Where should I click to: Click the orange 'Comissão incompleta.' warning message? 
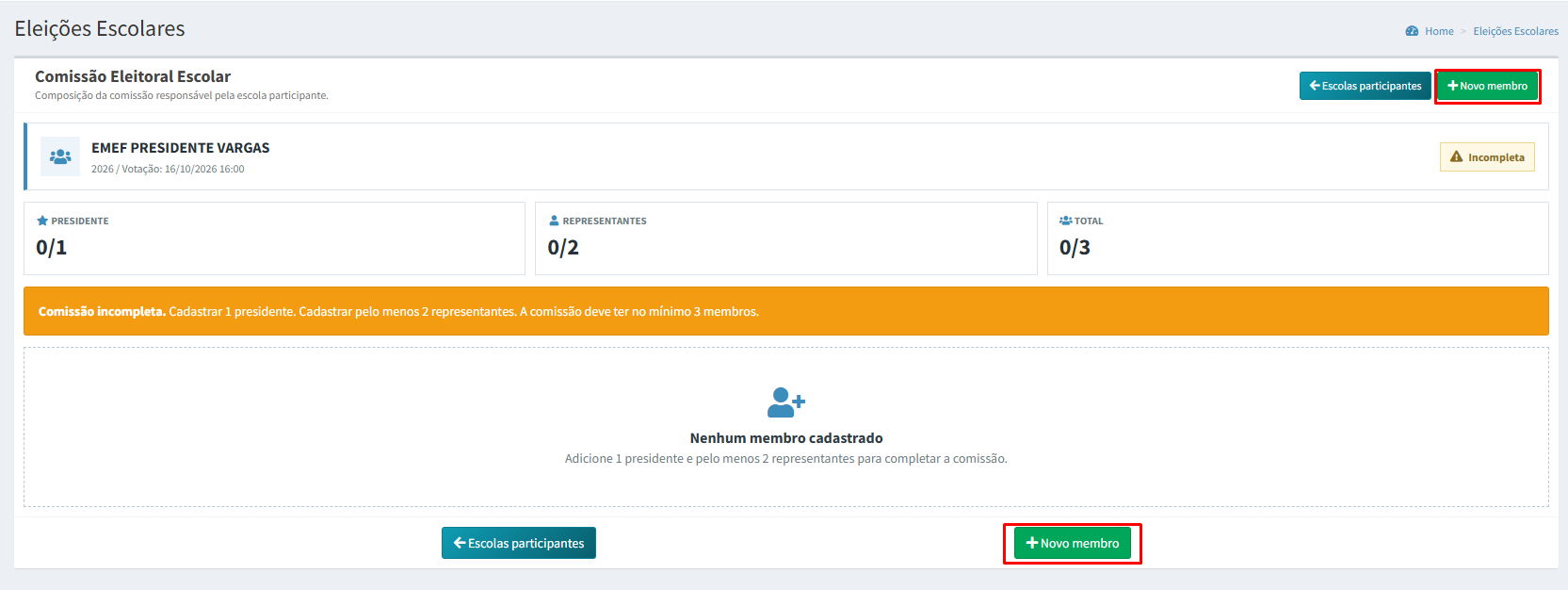[786, 311]
